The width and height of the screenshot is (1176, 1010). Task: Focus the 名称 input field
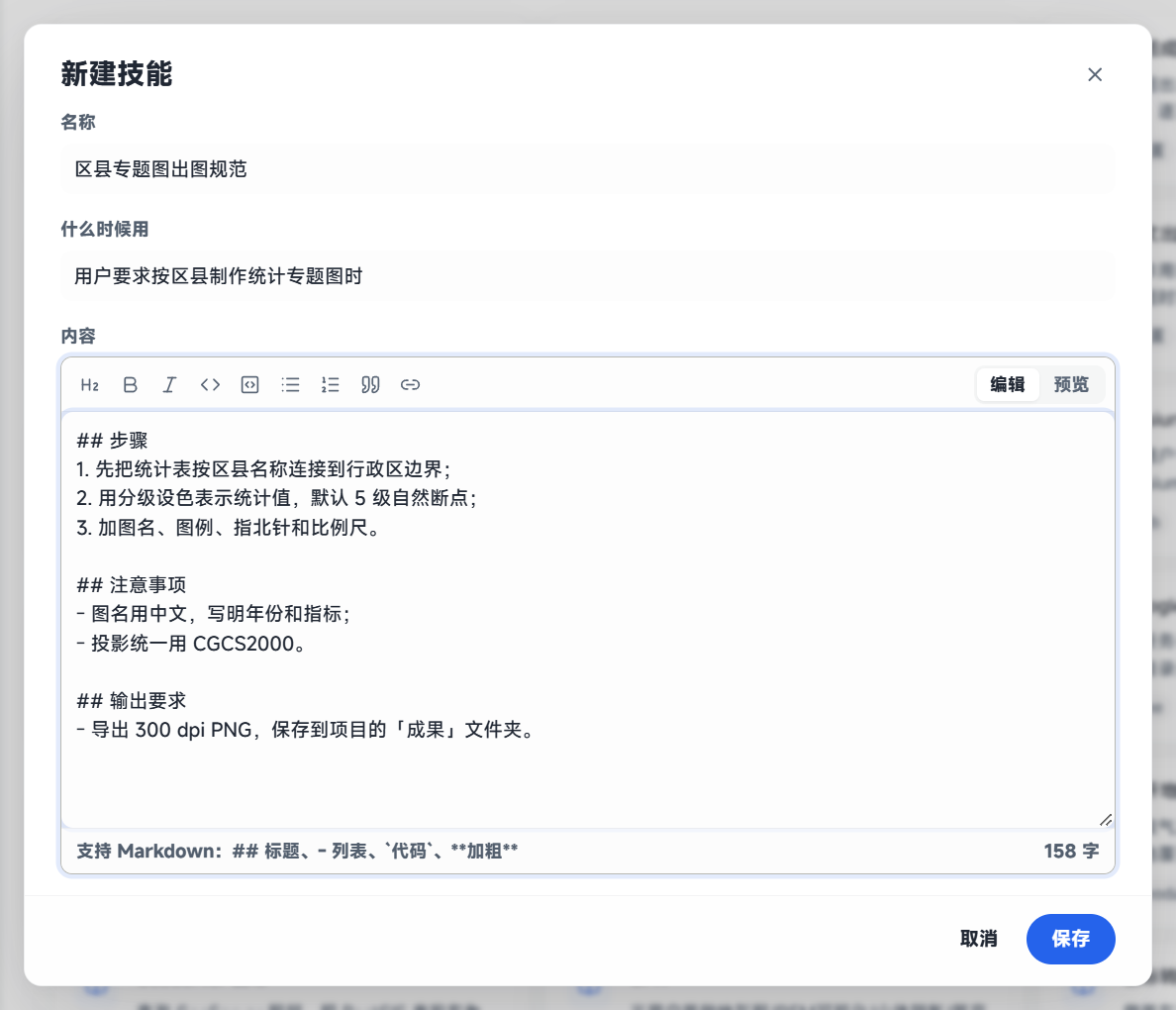[588, 169]
